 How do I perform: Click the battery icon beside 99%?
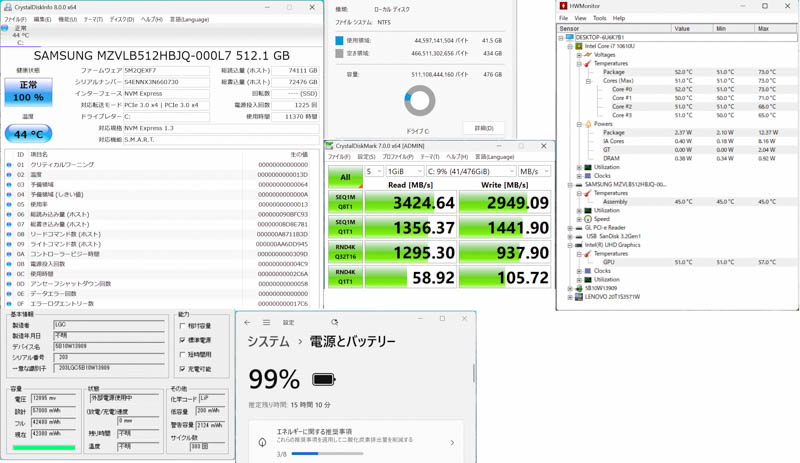323,379
